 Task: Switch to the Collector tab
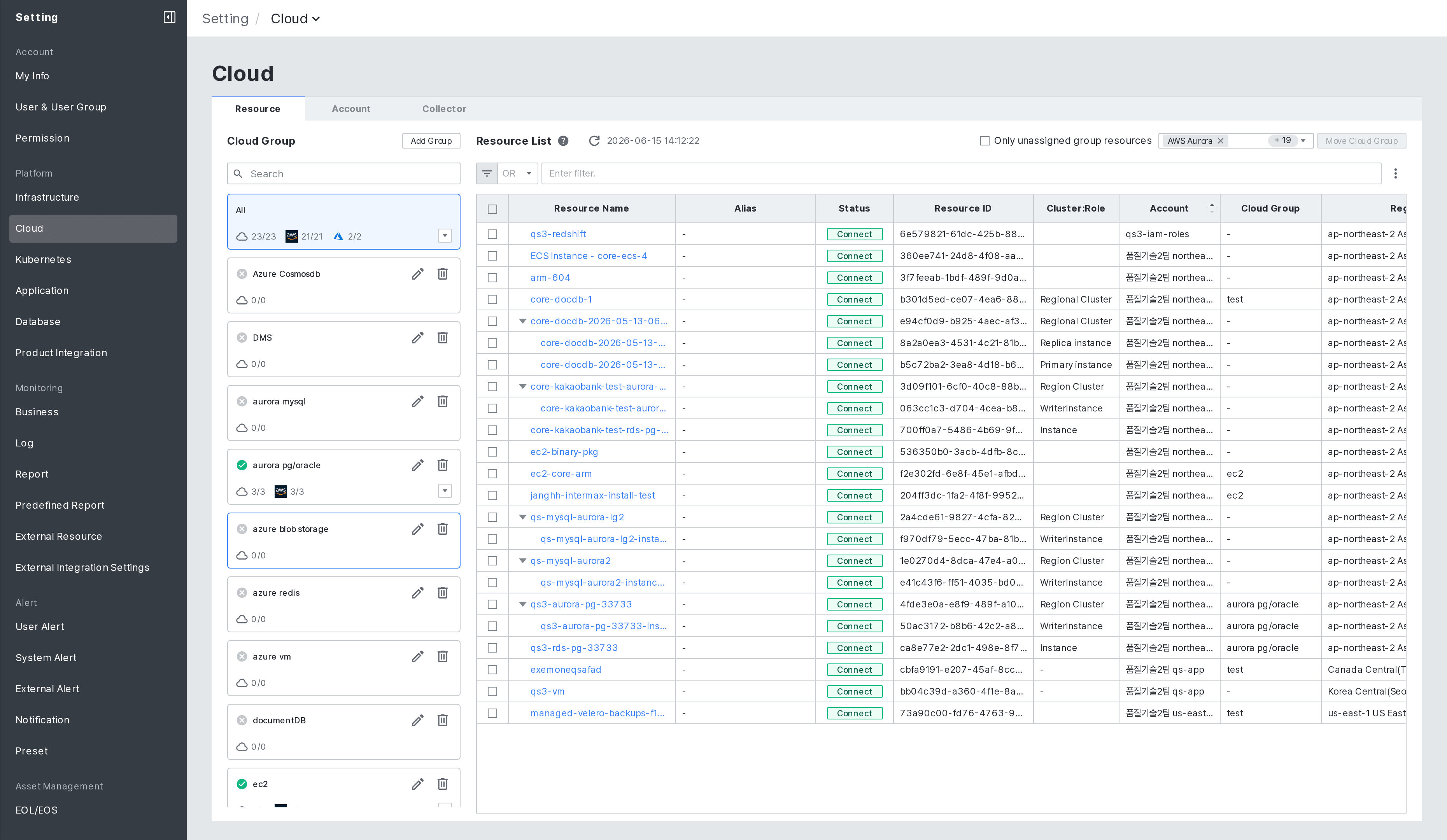(x=444, y=109)
